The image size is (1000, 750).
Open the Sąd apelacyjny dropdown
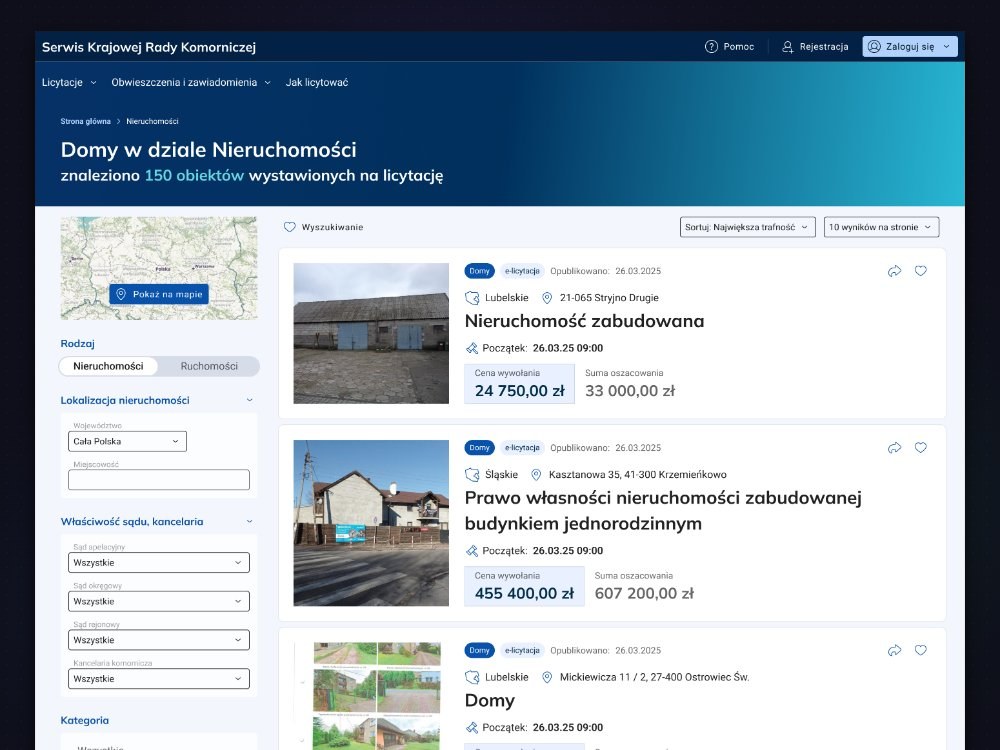coord(159,562)
